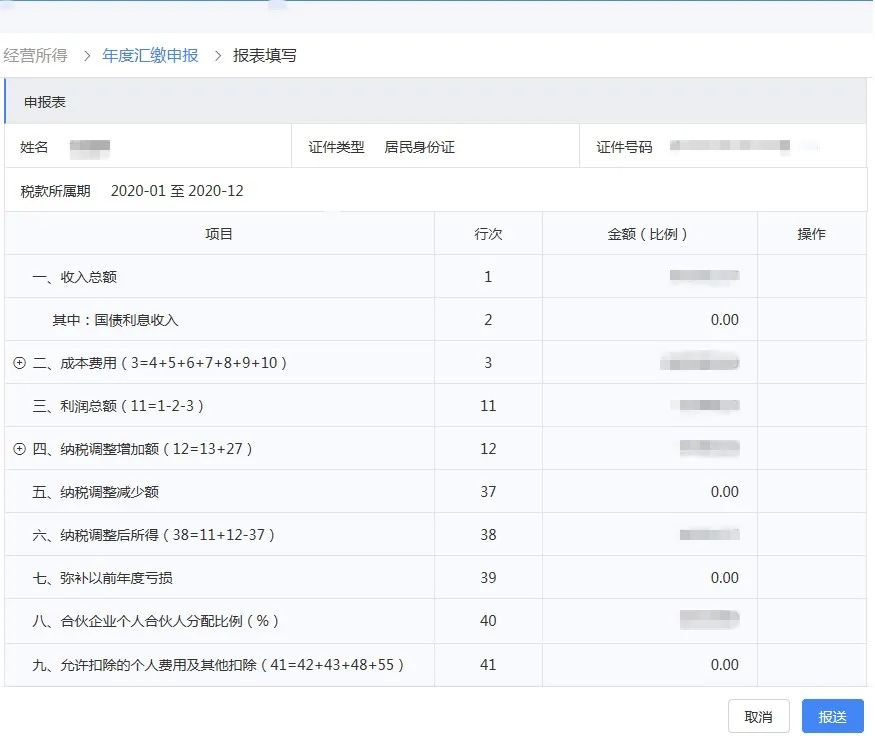The width and height of the screenshot is (875, 738).
Task: Click the 0.00 amount in row 39
Action: click(724, 578)
